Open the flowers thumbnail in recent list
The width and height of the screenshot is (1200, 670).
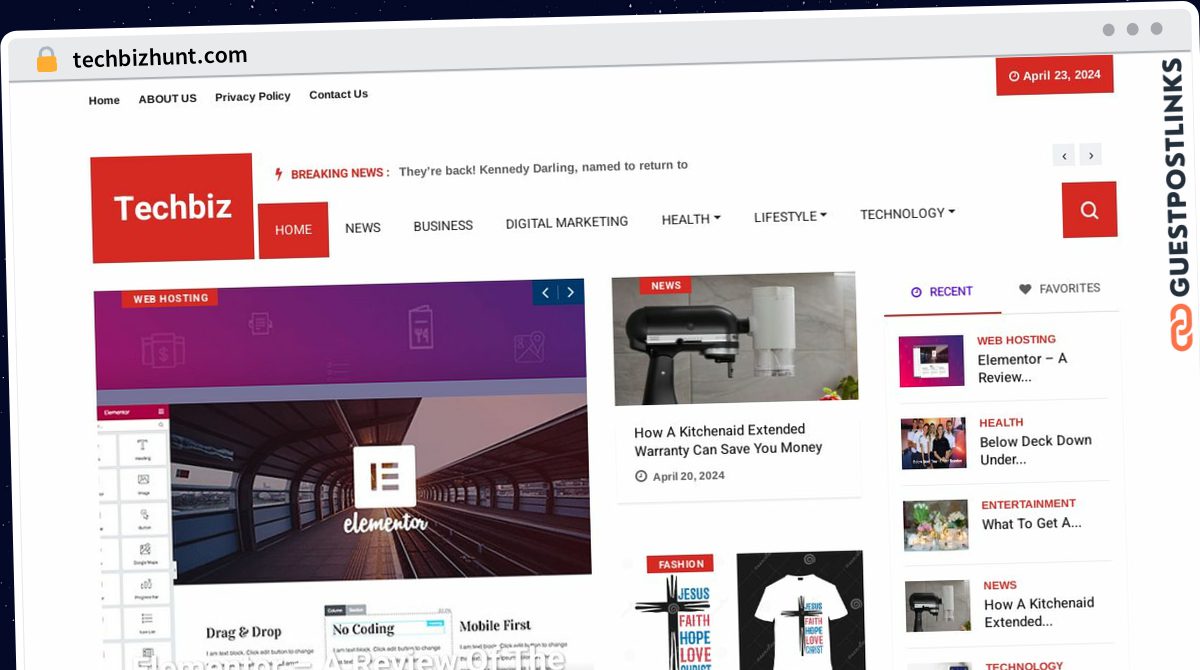936,525
